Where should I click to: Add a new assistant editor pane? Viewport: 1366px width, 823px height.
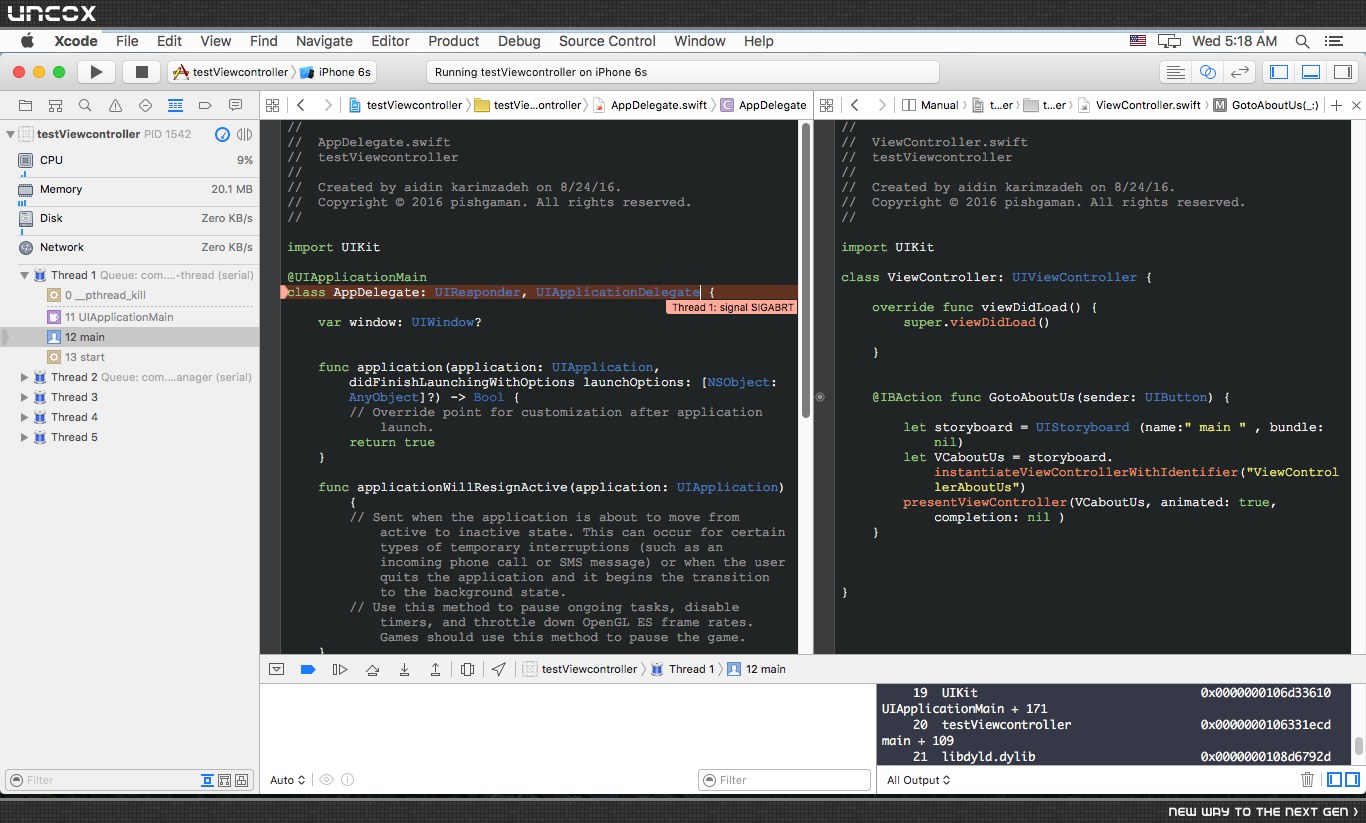coord(1337,105)
